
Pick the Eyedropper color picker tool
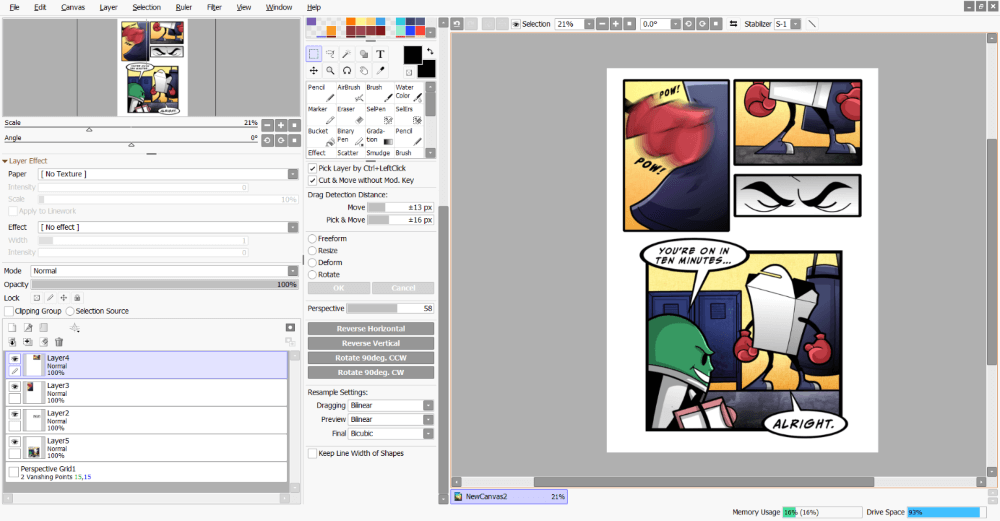coord(381,71)
